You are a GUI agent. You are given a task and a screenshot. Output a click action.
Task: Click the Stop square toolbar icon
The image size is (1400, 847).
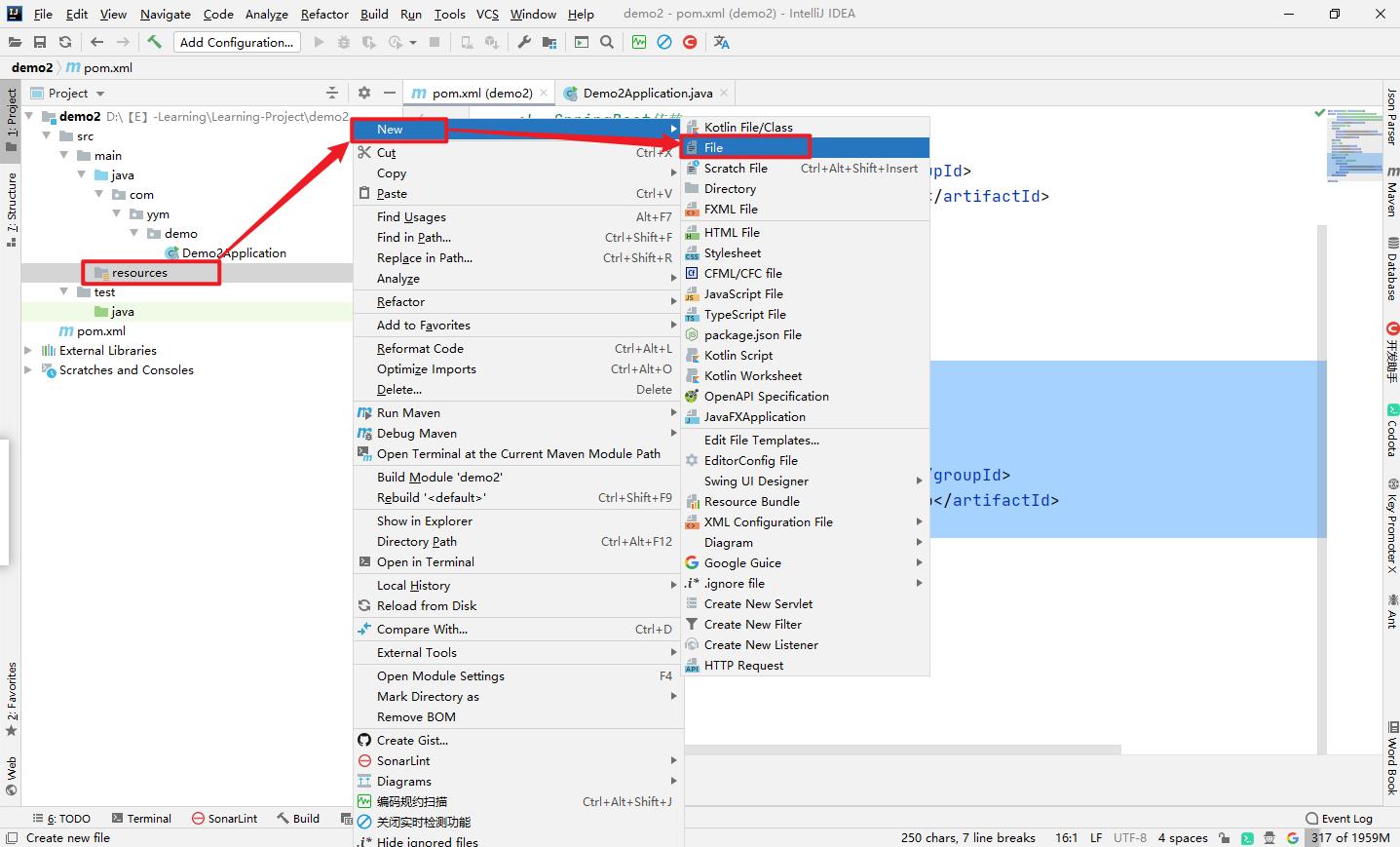[x=435, y=42]
